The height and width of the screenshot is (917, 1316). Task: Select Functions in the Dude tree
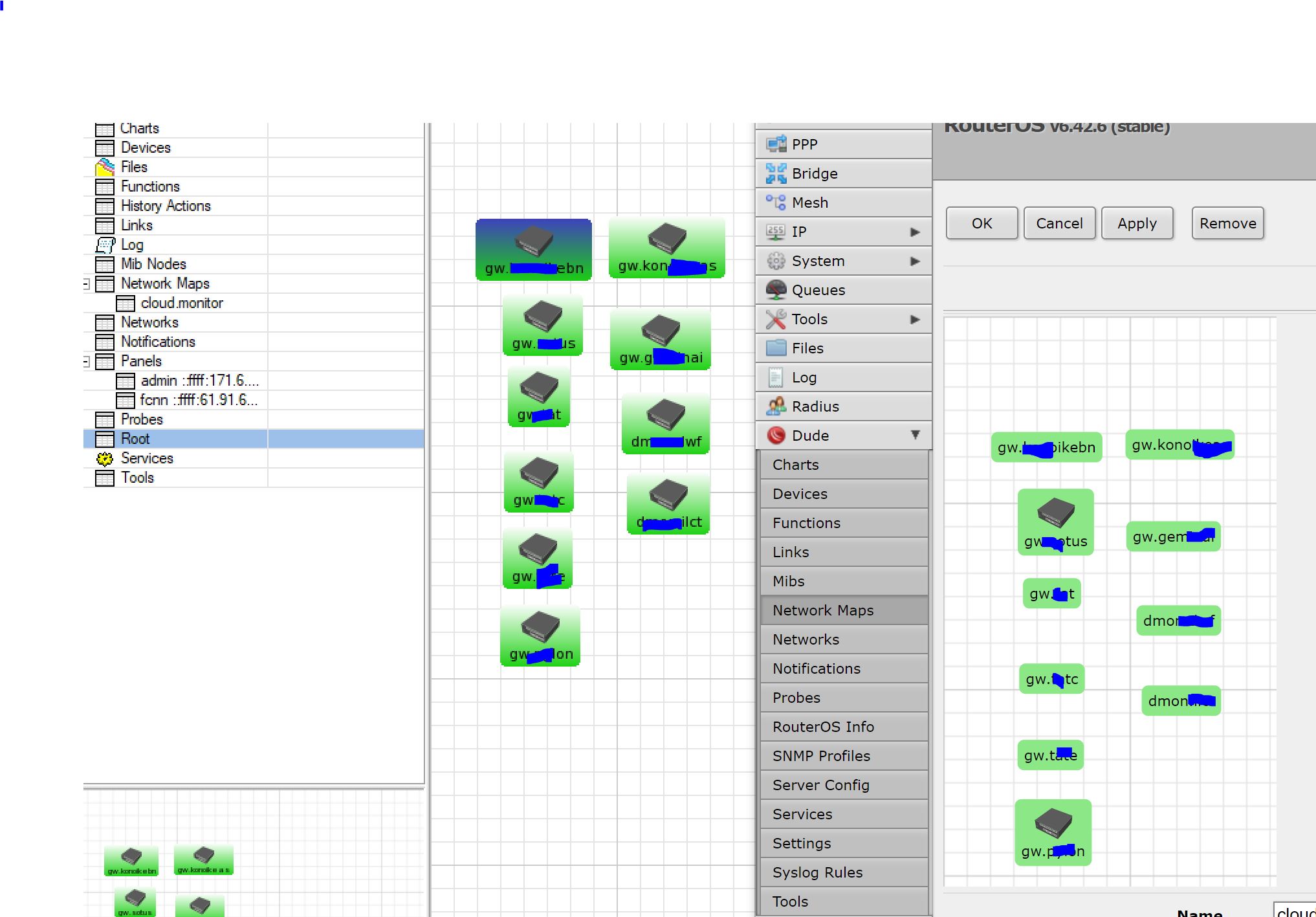pyautogui.click(x=150, y=186)
